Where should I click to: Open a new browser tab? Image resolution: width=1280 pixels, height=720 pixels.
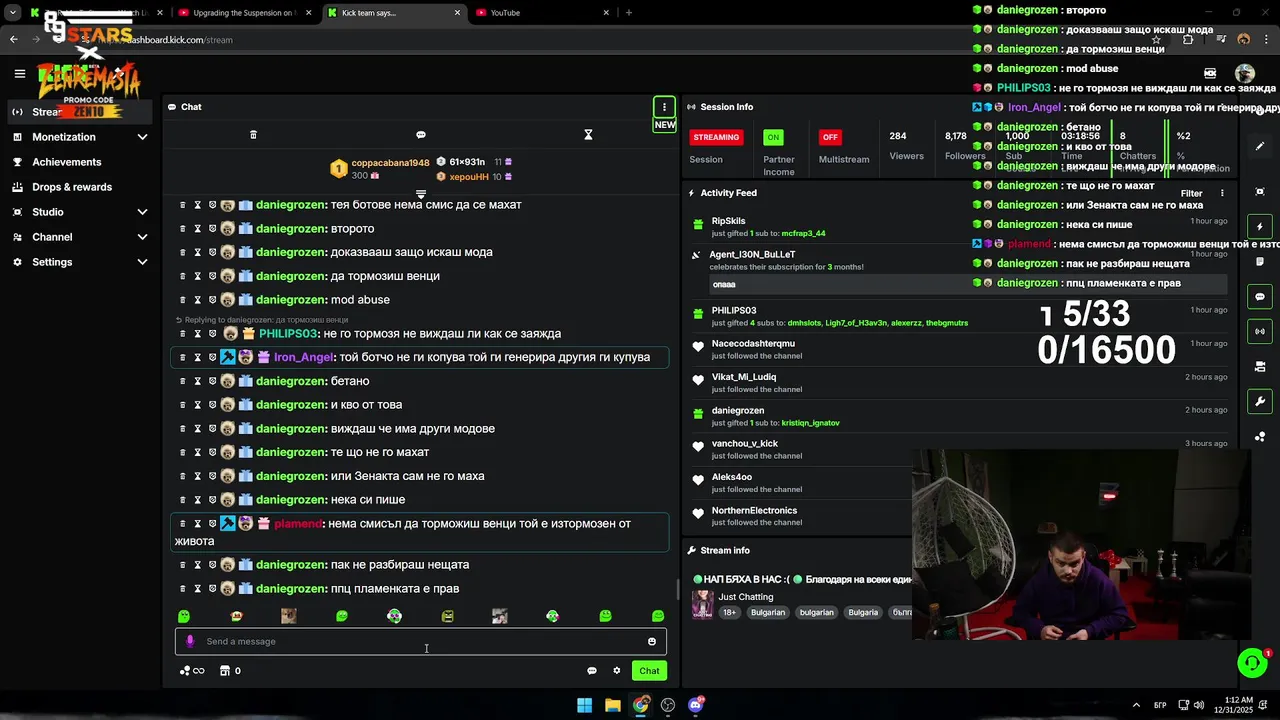[629, 13]
